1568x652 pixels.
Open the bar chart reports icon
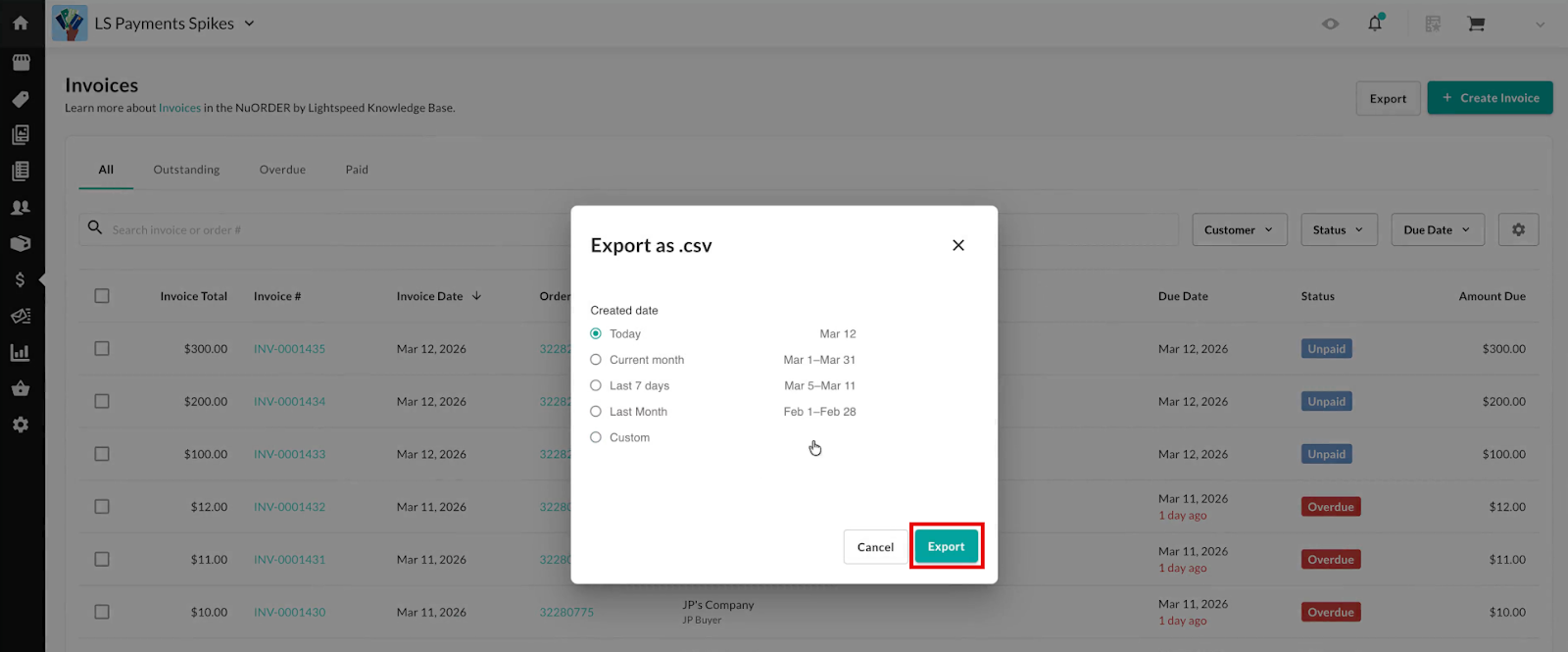[x=21, y=353]
